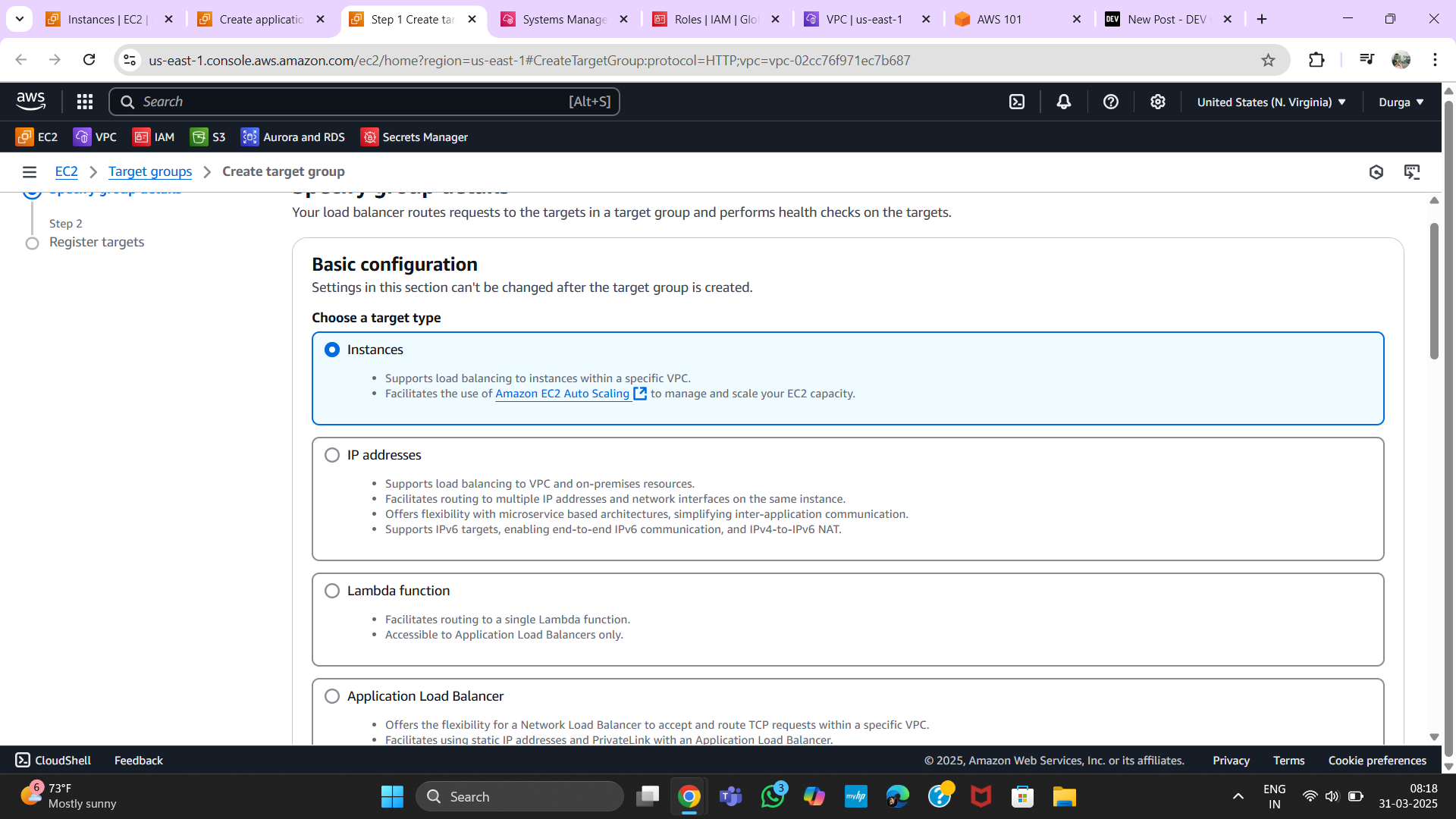Go to the EC2 breadcrumb link
Viewport: 1456px width, 819px height.
pyautogui.click(x=67, y=171)
